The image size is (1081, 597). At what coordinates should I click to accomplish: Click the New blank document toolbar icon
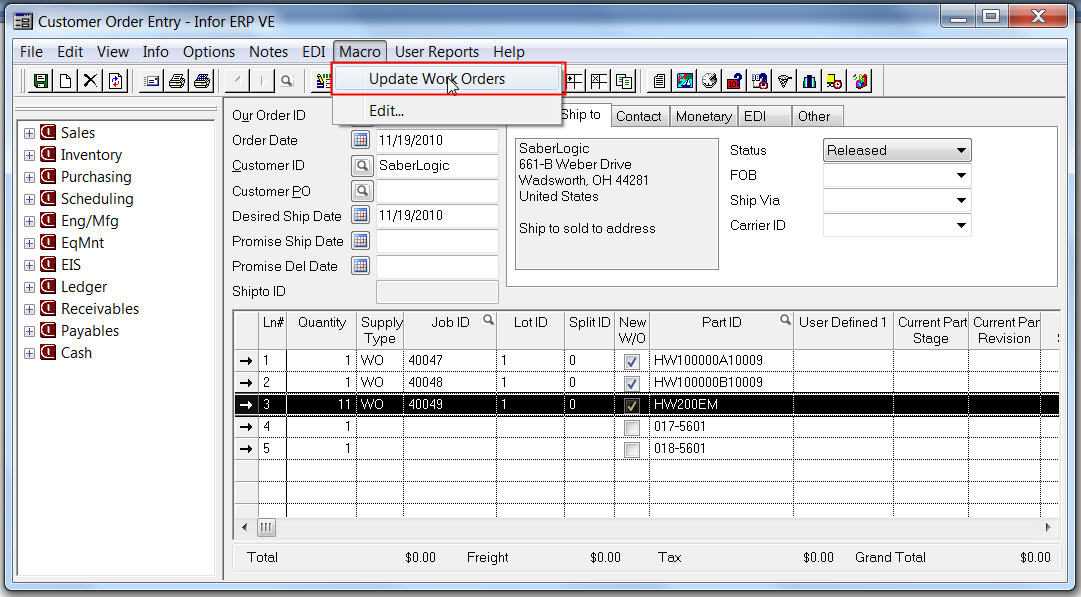coord(65,81)
